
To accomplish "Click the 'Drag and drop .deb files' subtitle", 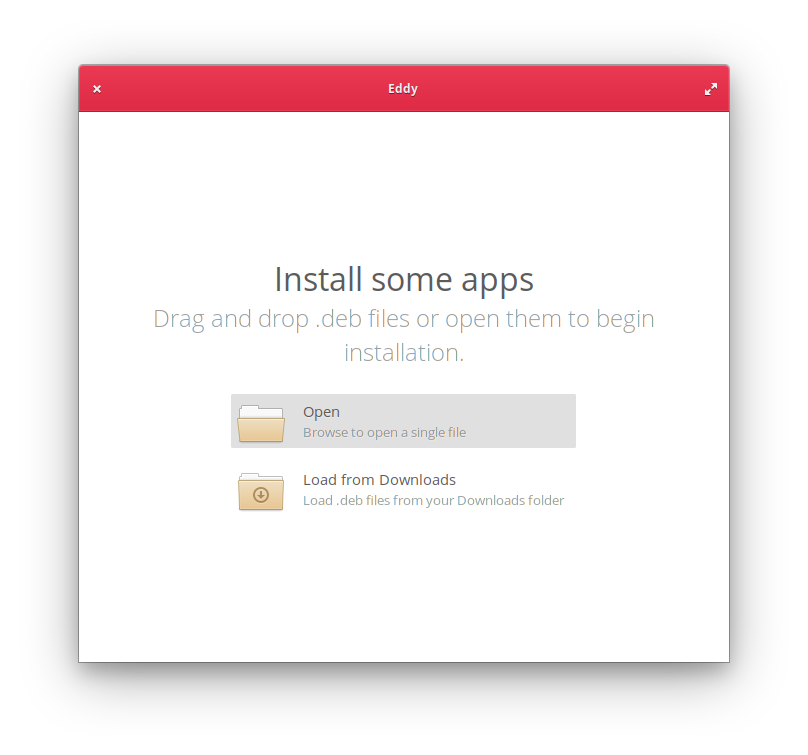I will (404, 335).
